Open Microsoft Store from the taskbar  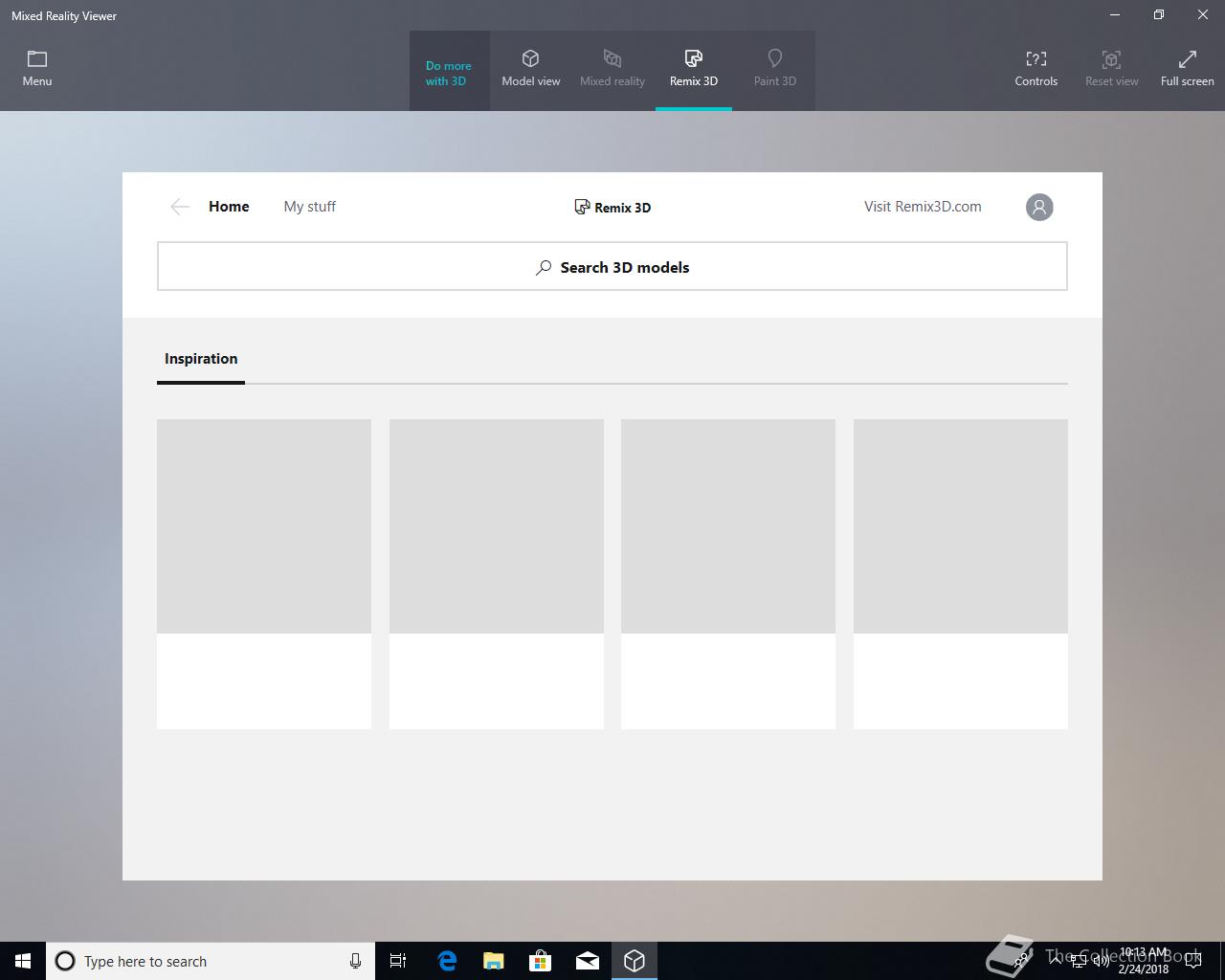click(541, 961)
